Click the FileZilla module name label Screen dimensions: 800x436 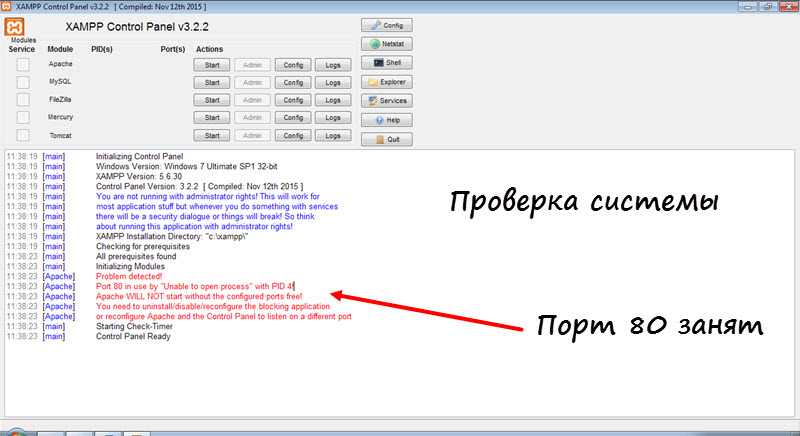(x=60, y=99)
